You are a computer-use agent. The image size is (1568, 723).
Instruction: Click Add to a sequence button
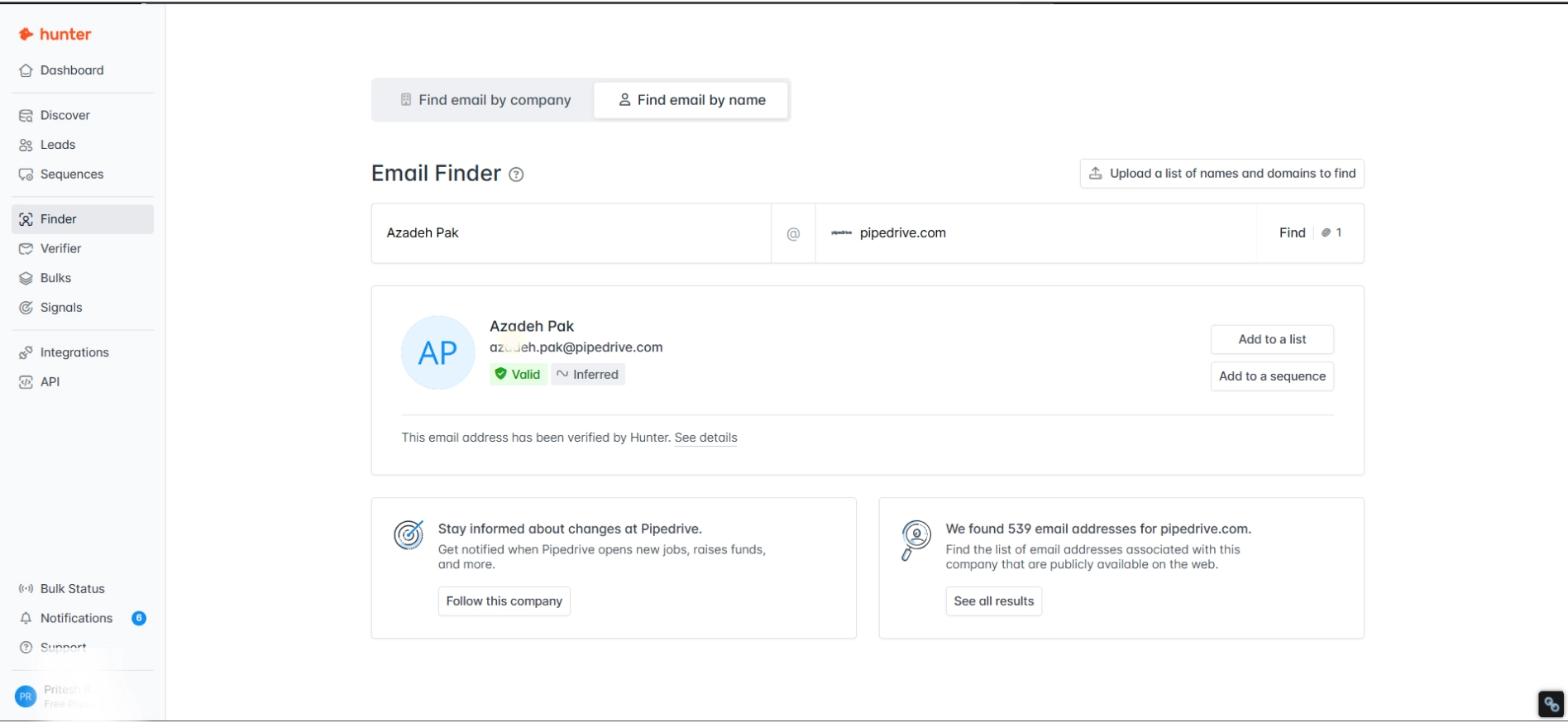pos(1272,376)
